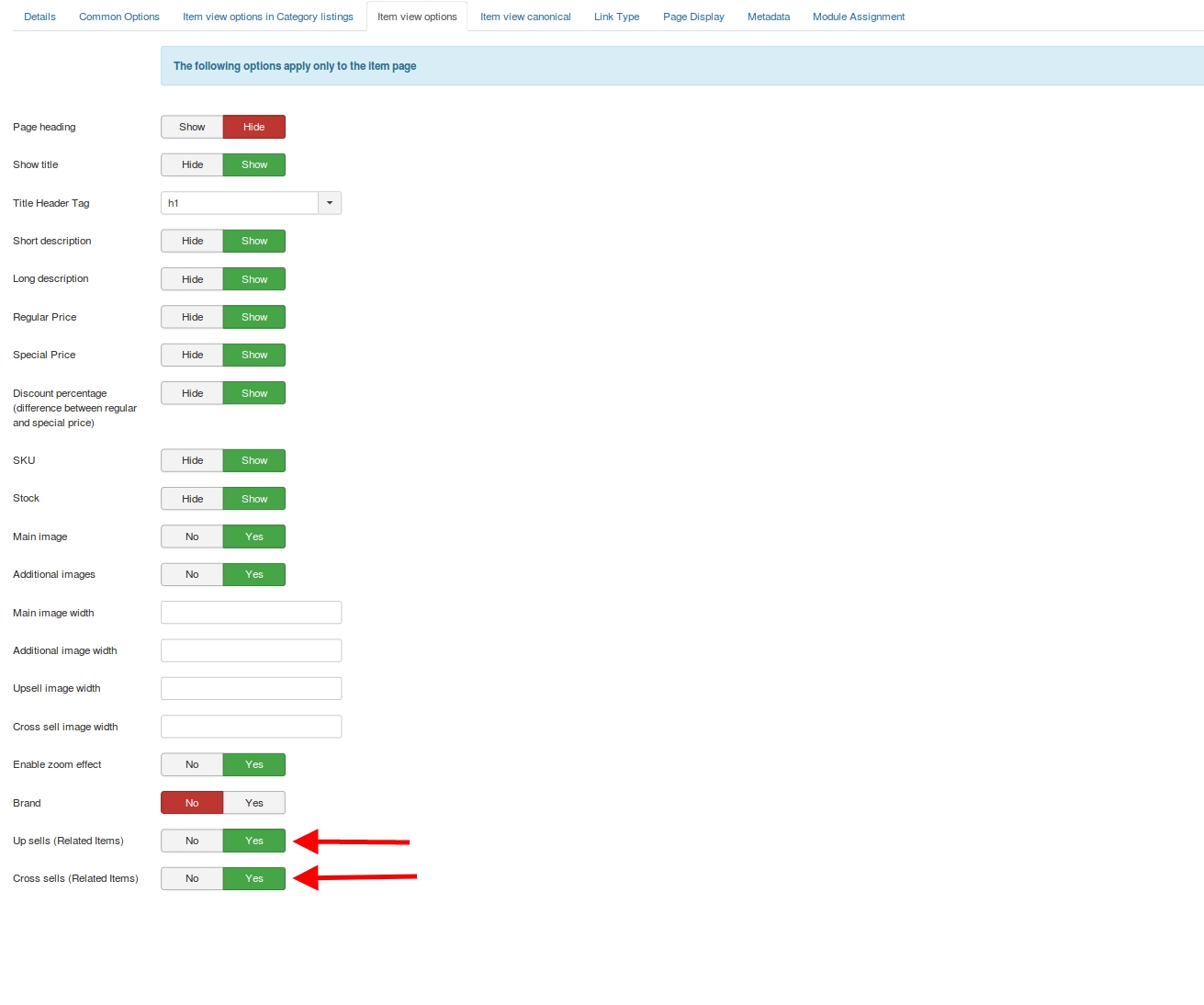The height and width of the screenshot is (1005, 1204).
Task: Hide the SKU field
Action: click(192, 460)
